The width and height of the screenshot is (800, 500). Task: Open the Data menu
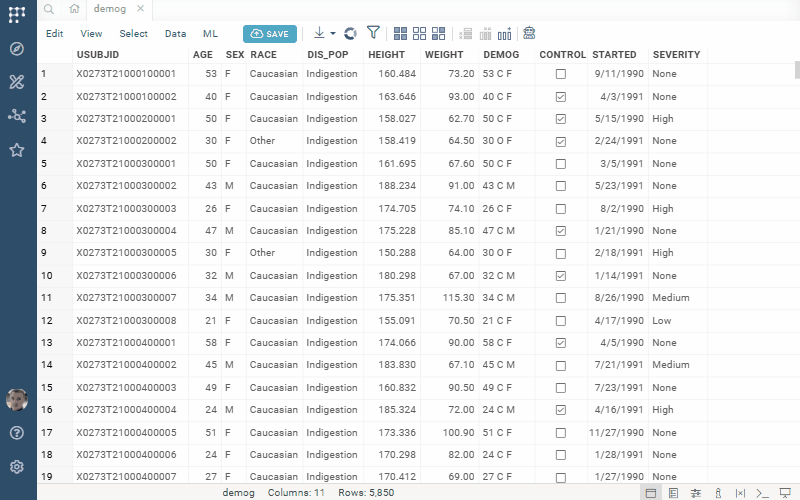click(x=176, y=34)
